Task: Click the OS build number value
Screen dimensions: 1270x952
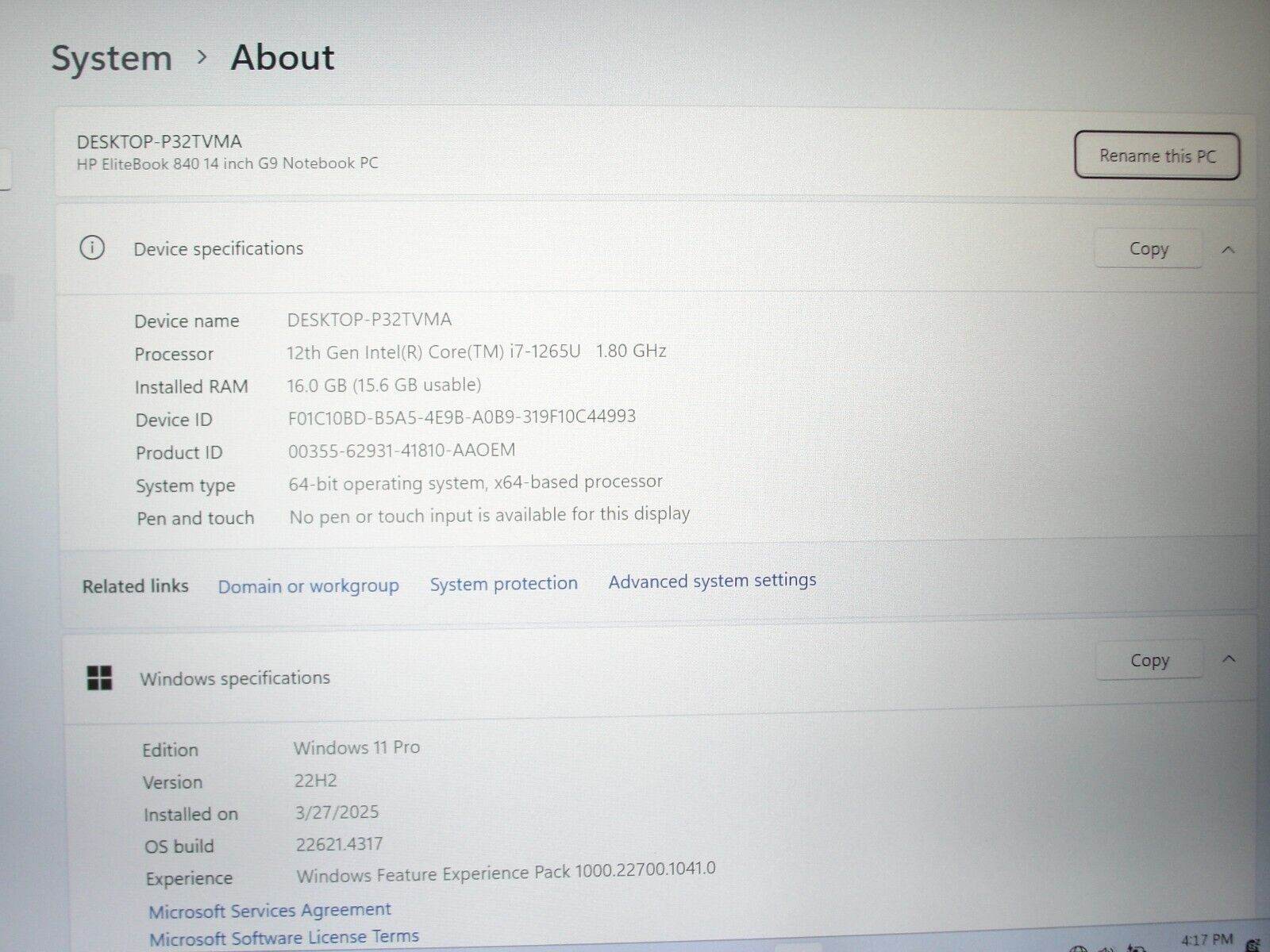Action: coord(339,845)
